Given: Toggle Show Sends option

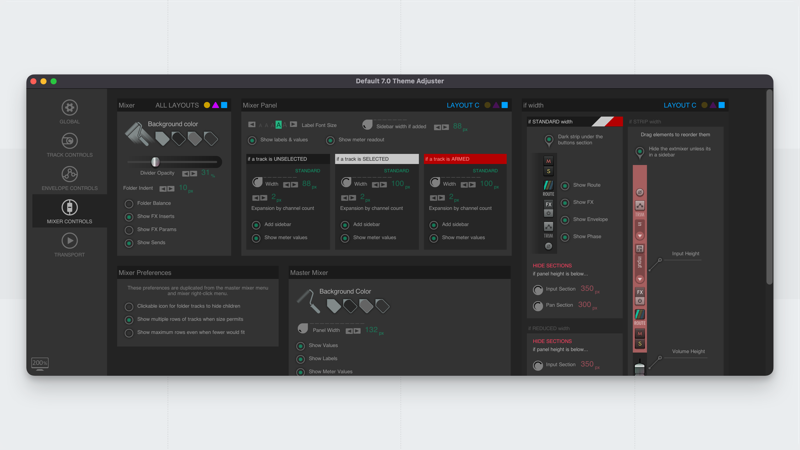Looking at the screenshot, I should [129, 243].
